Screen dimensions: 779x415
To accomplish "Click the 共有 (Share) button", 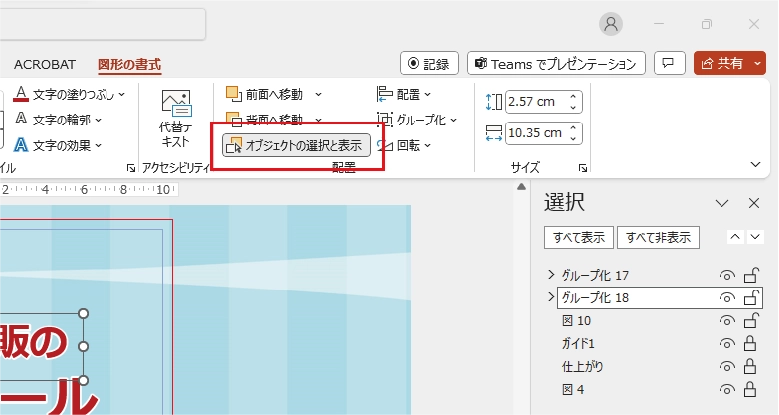I will (x=722, y=64).
